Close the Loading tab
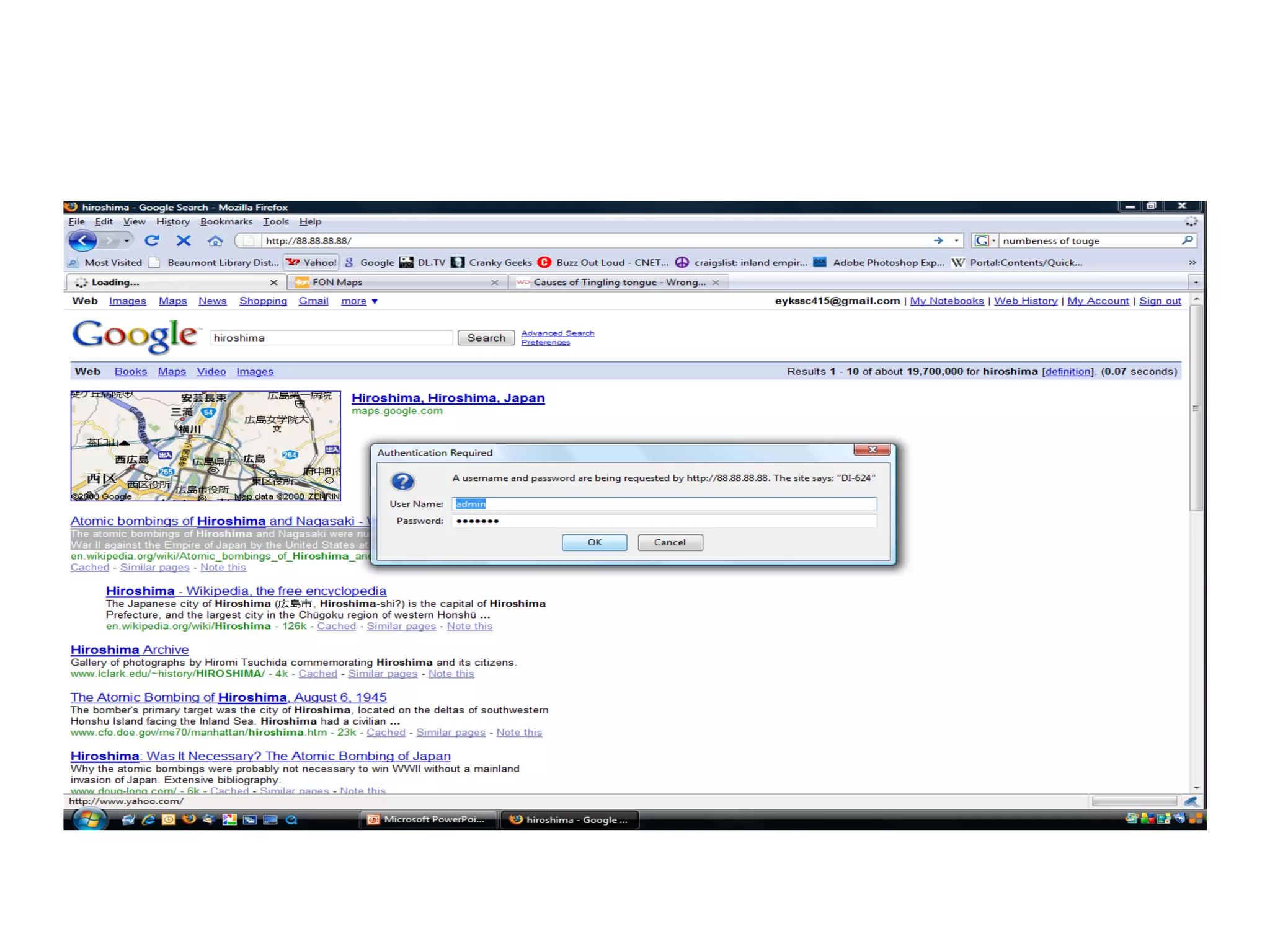The height and width of the screenshot is (952, 1270). coord(273,283)
